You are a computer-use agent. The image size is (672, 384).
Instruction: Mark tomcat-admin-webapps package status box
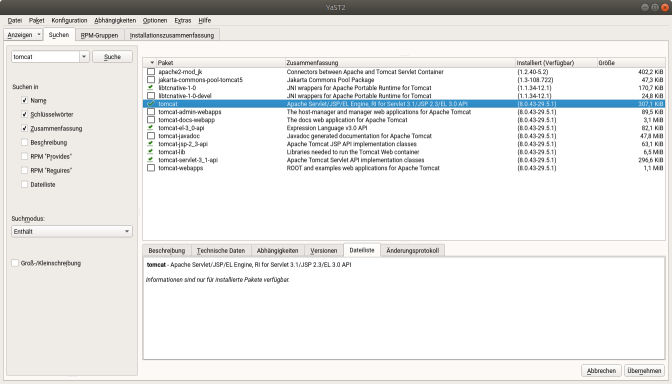click(x=150, y=111)
